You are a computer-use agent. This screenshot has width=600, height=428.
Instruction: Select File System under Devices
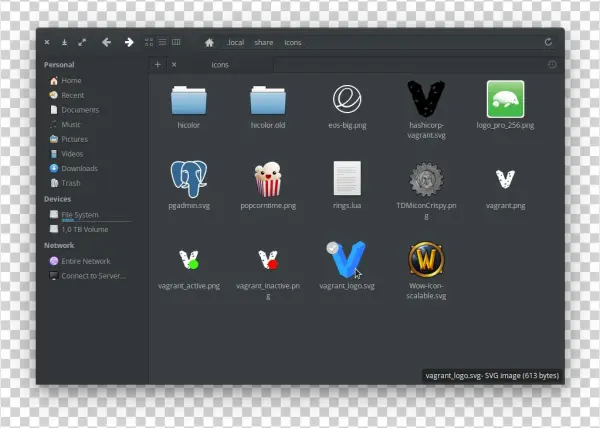[x=80, y=214]
